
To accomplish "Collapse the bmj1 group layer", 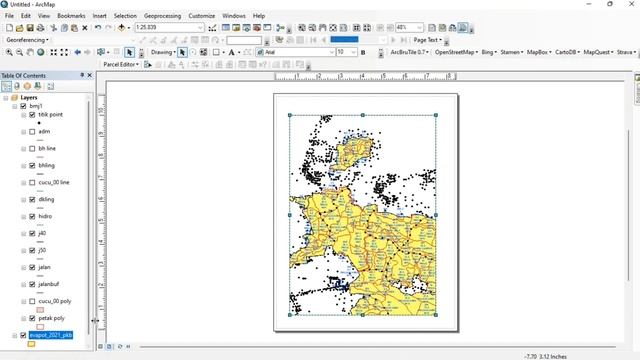I will (15, 106).
